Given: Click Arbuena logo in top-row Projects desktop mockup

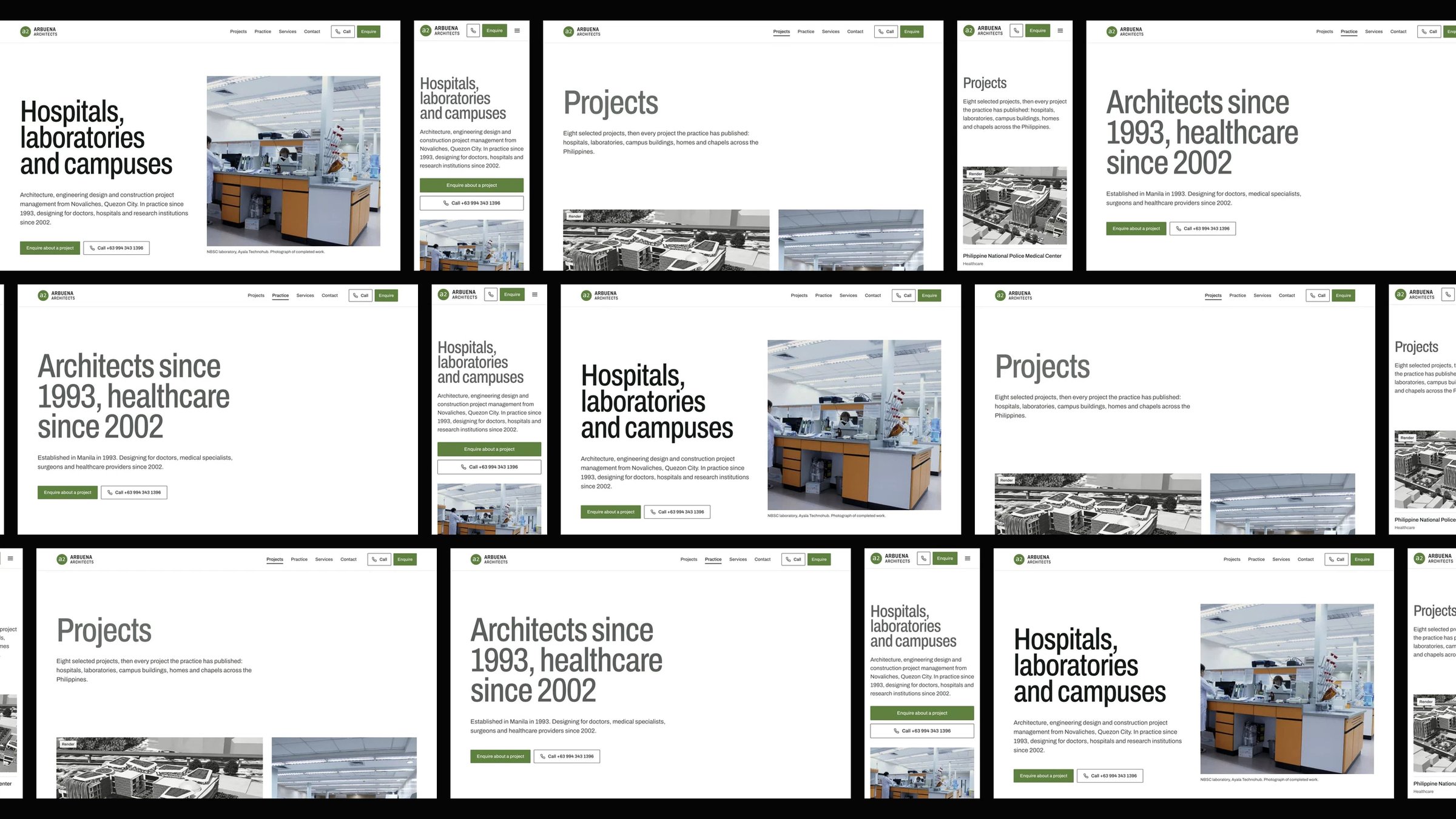Looking at the screenshot, I should (x=581, y=32).
